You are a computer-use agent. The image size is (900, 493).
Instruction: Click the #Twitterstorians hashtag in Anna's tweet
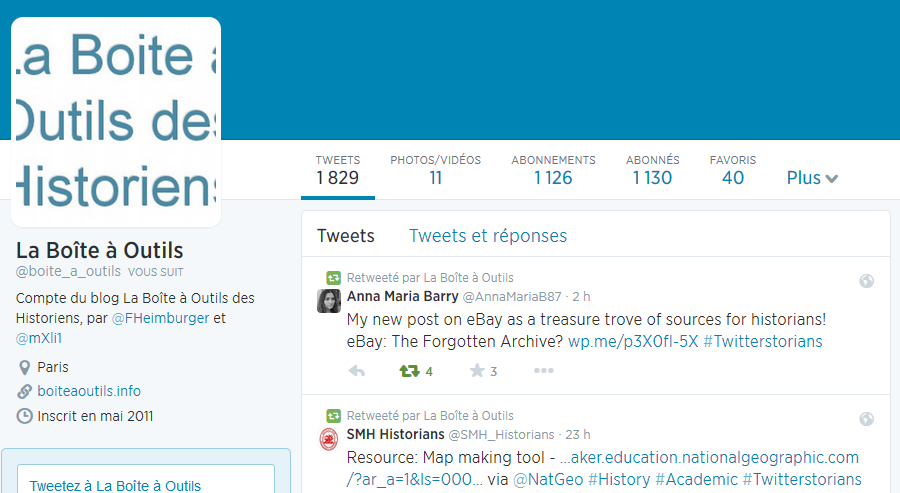762,342
